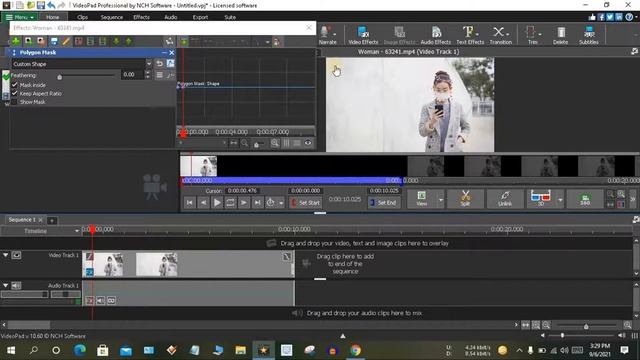Switch to the Sequence tab
Image resolution: width=640 pixels, height=360 pixels.
tap(111, 17)
